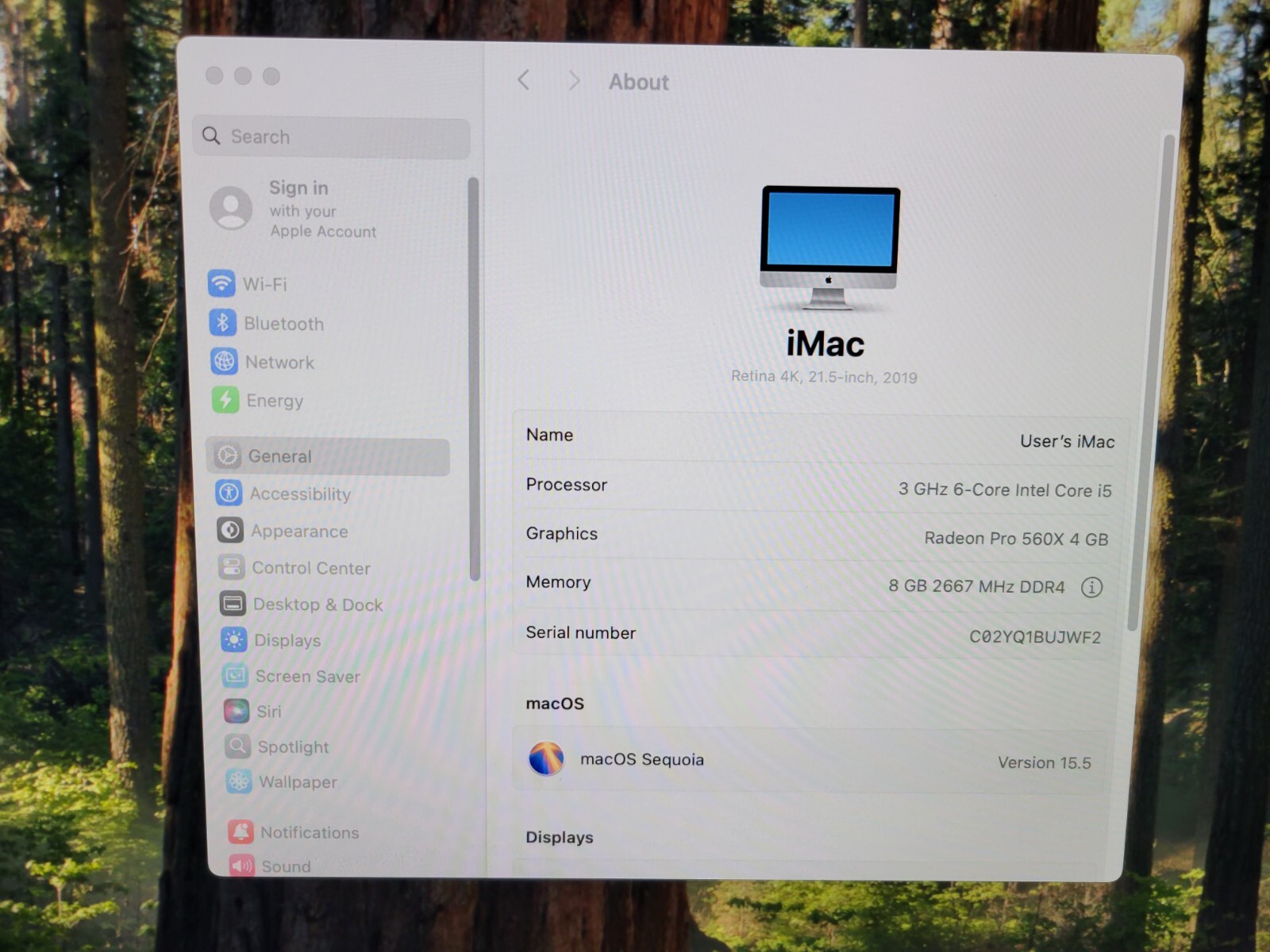1270x952 pixels.
Task: Click Sign in with your Apple Account
Action: pyautogui.click(x=322, y=209)
